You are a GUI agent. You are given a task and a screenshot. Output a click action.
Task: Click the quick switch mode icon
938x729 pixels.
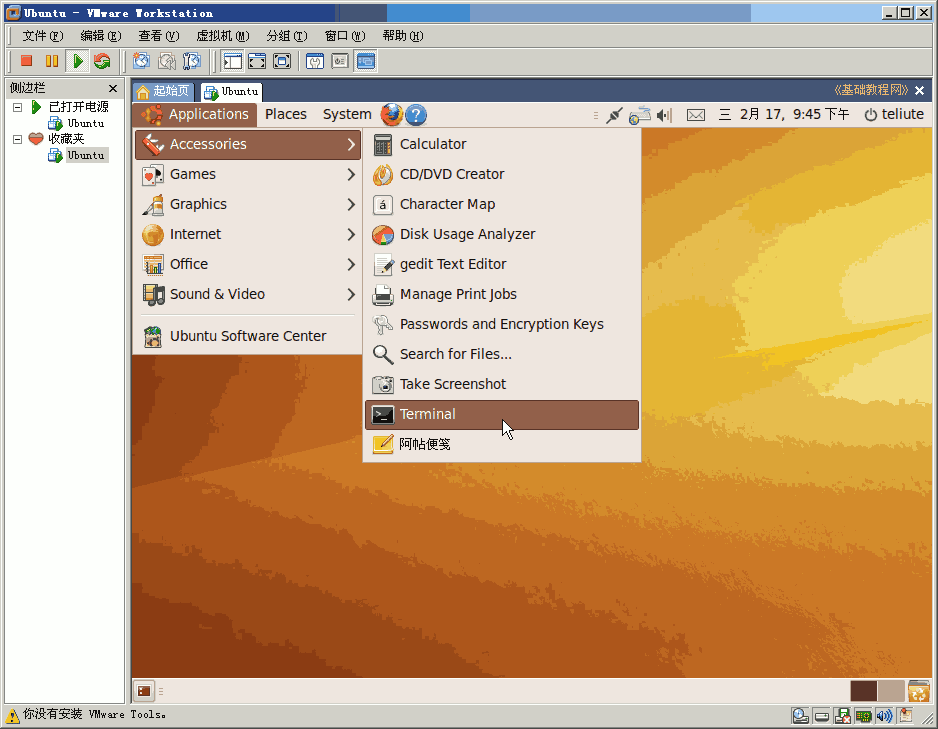tap(282, 61)
